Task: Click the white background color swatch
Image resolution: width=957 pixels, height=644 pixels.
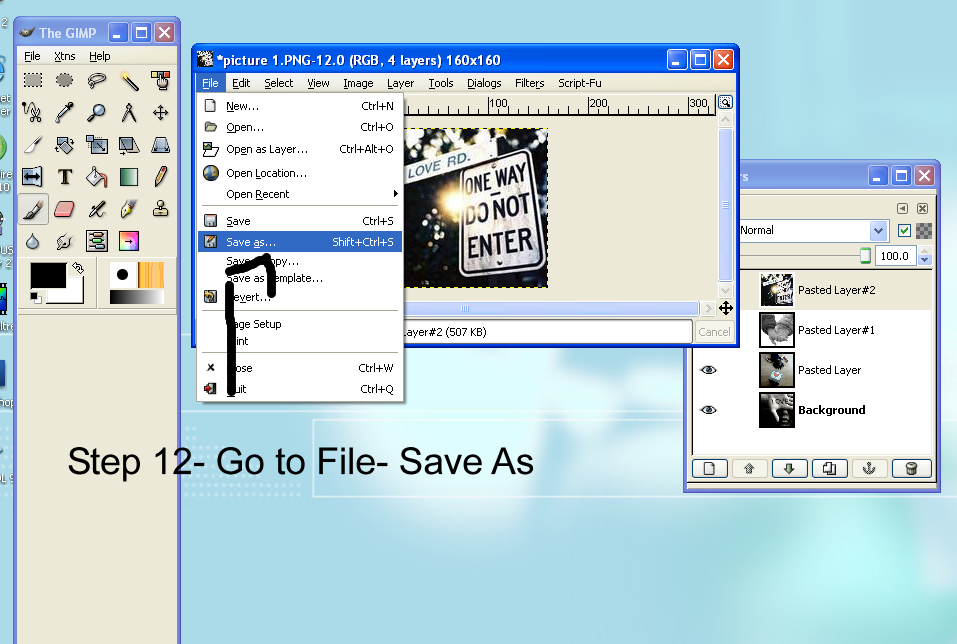Action: (x=73, y=294)
